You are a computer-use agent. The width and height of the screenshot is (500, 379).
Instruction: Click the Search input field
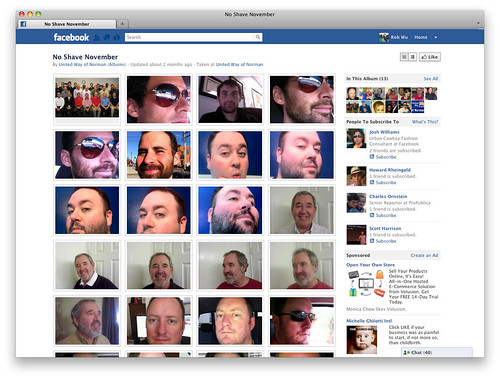click(x=189, y=37)
